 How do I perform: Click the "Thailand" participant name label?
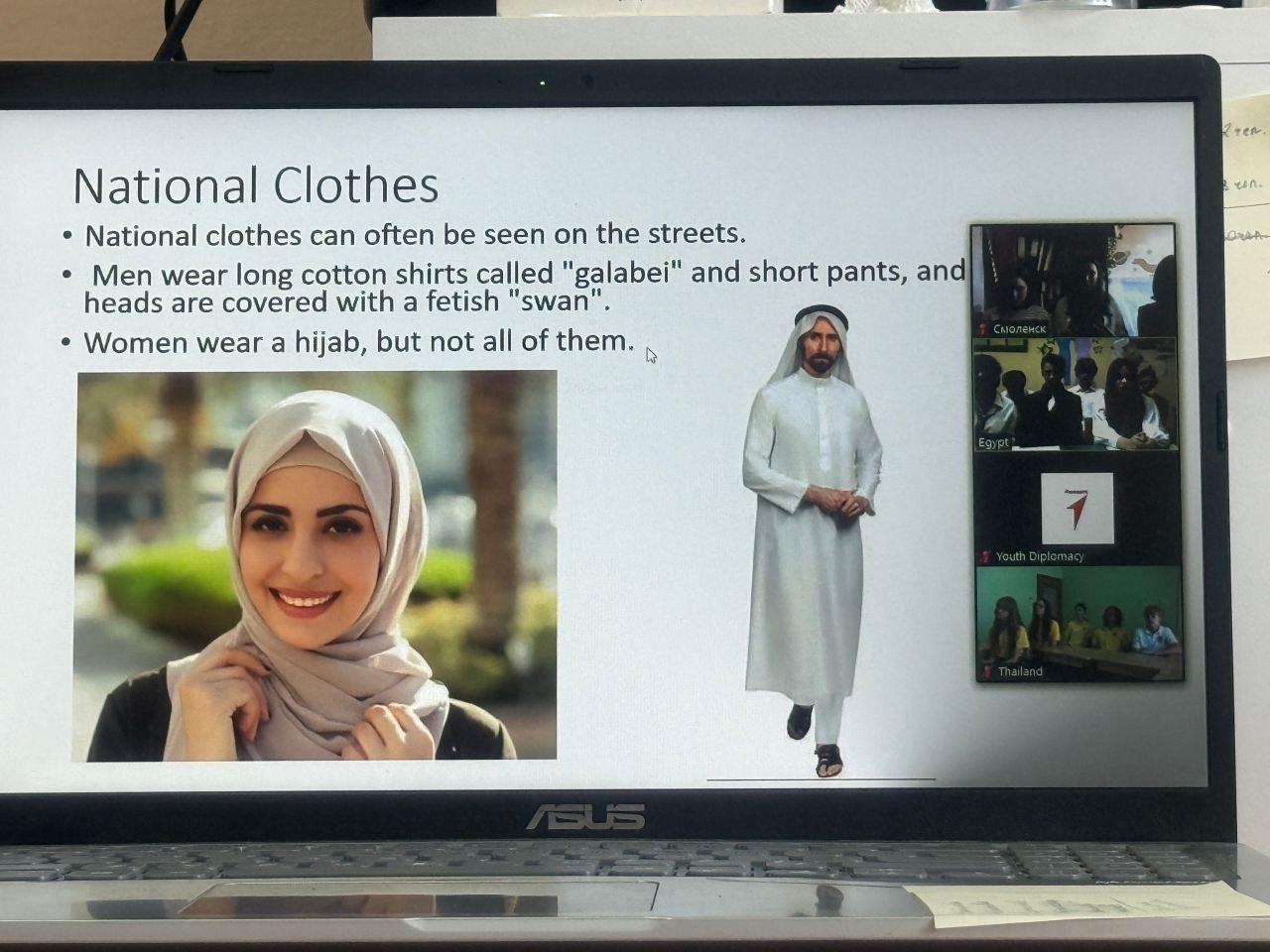[1021, 671]
